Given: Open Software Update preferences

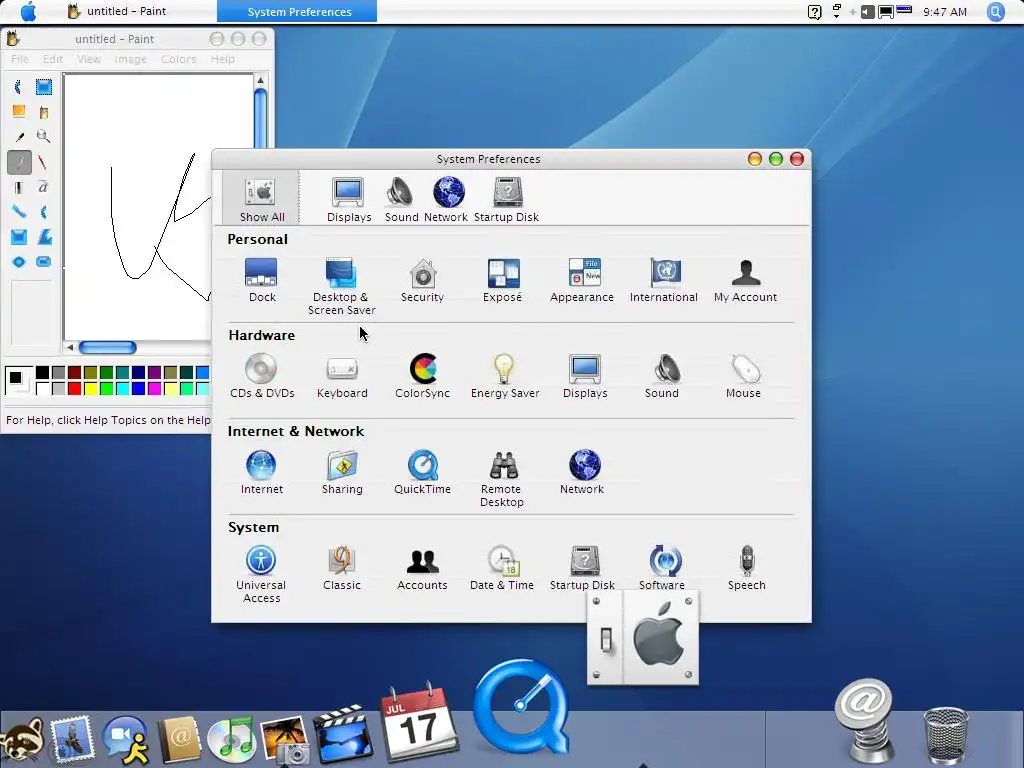Looking at the screenshot, I should point(664,568).
